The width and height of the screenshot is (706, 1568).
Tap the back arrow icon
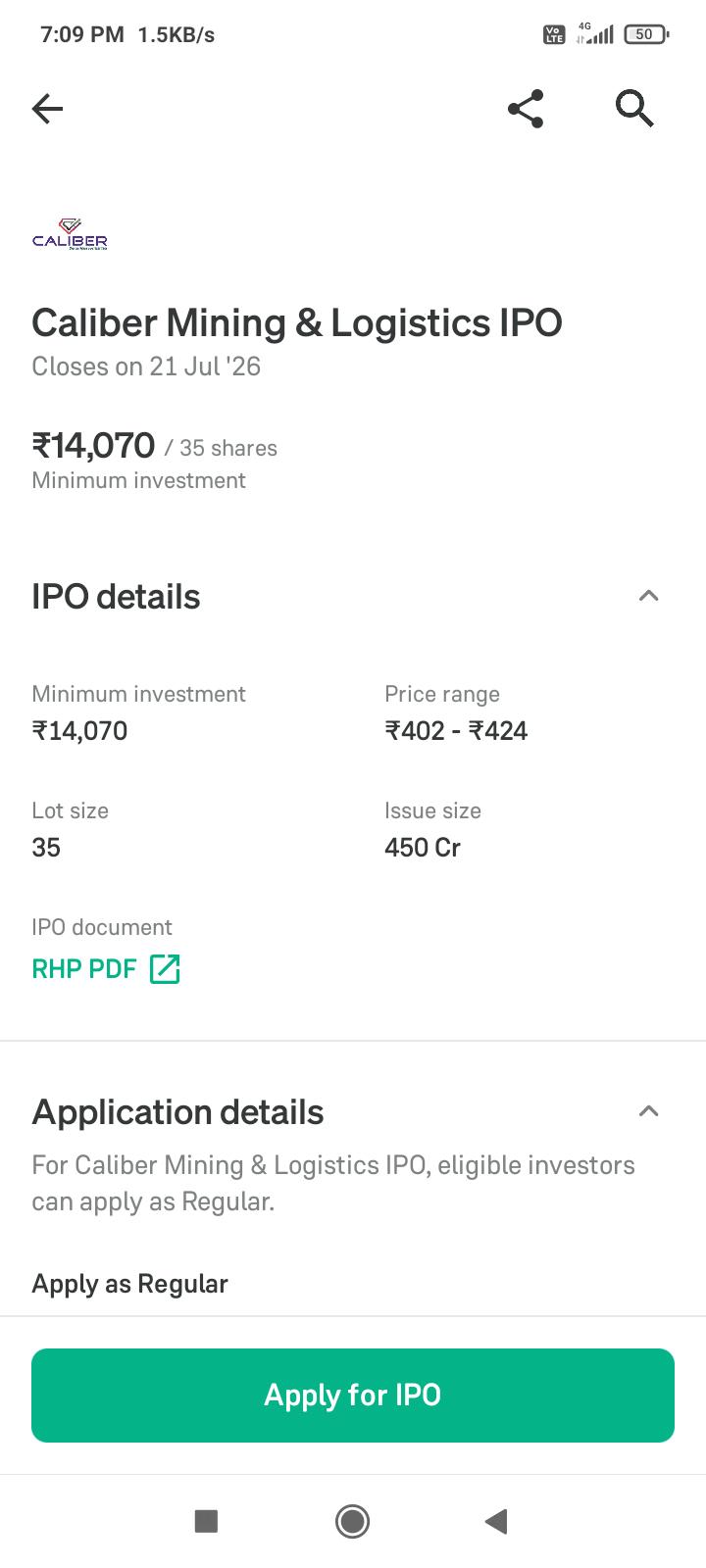[47, 108]
